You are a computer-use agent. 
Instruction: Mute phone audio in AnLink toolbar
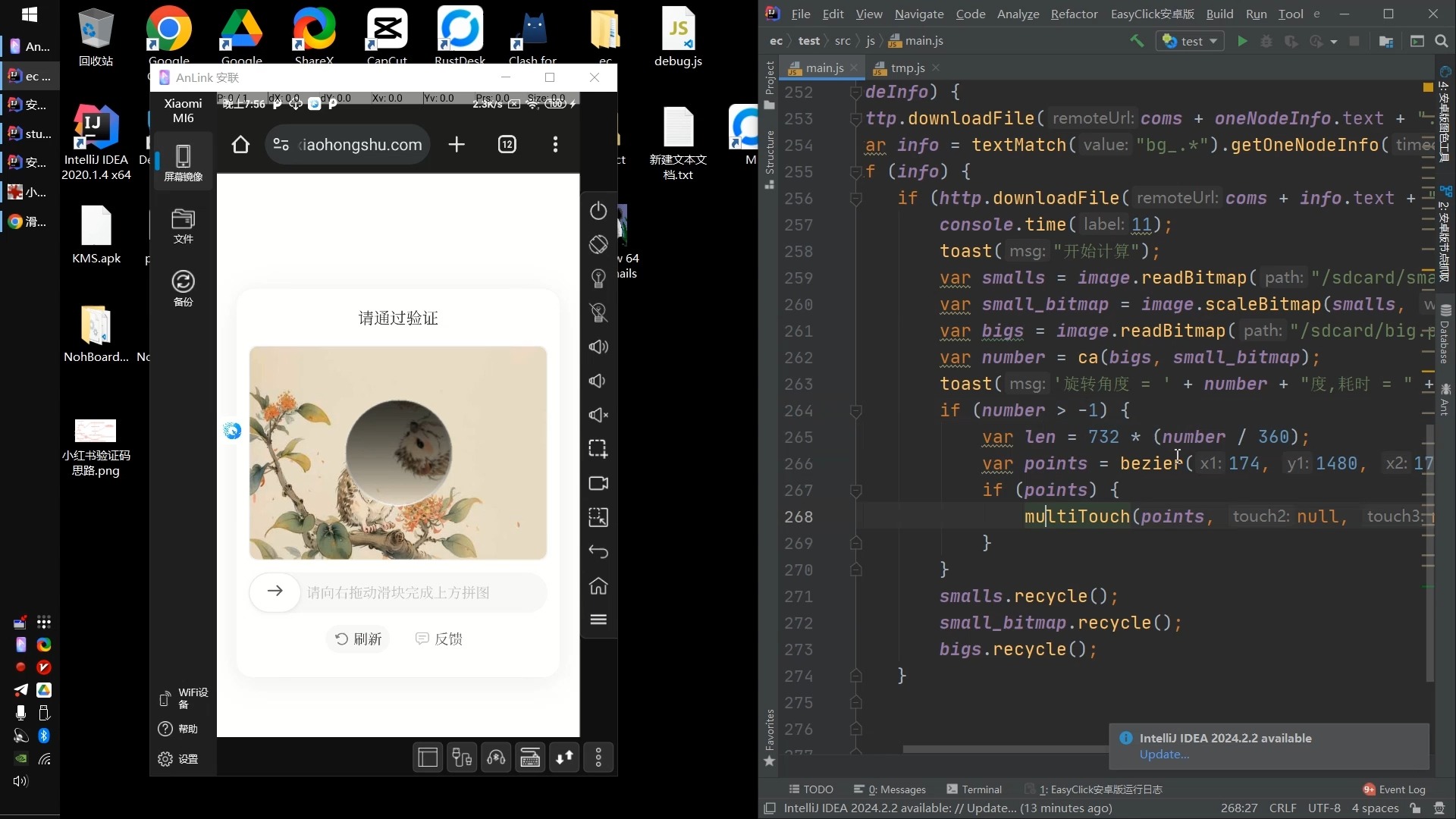coord(598,415)
